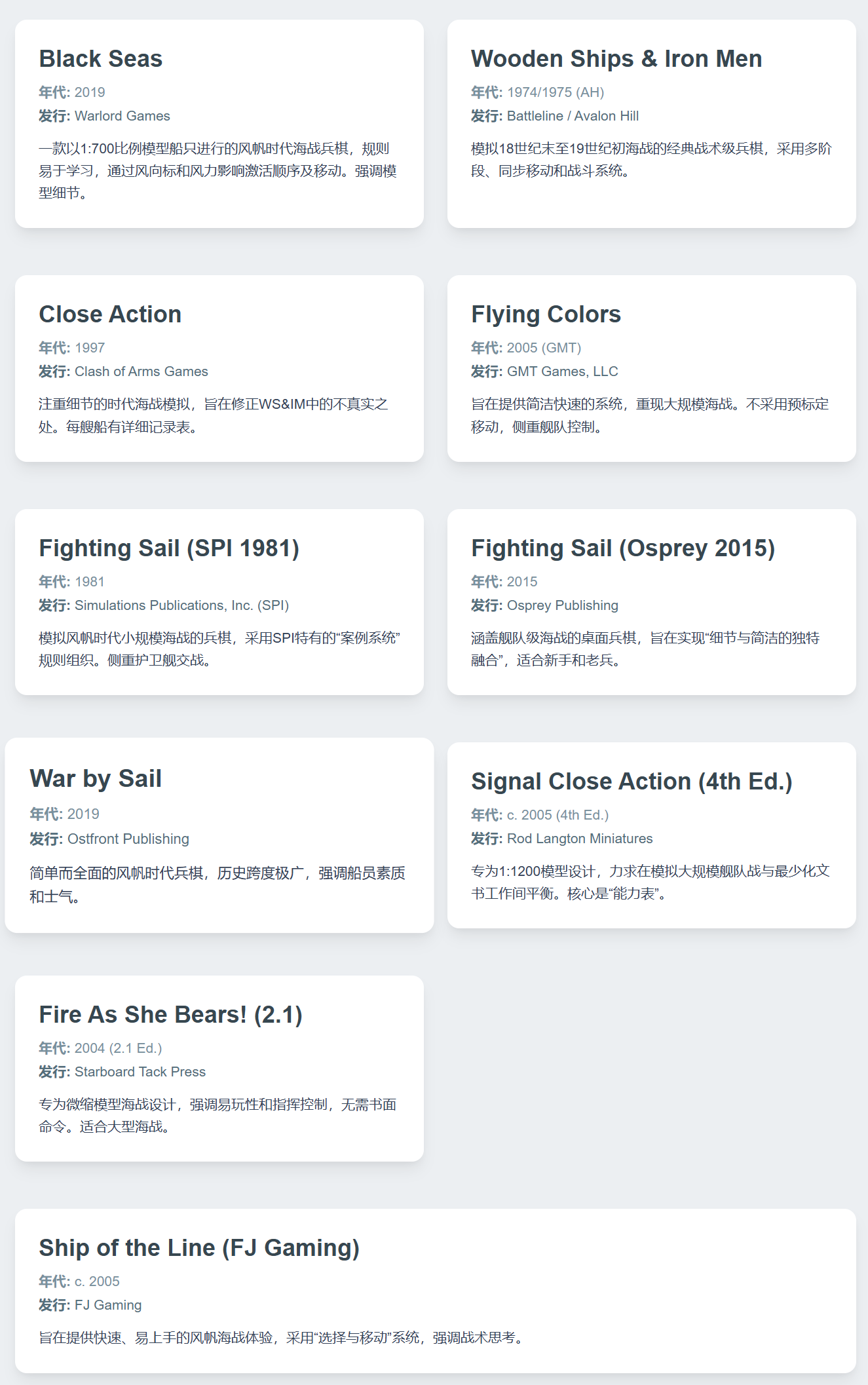The width and height of the screenshot is (868, 1385).
Task: Select the GMT Games, LLC publisher line
Action: (x=544, y=371)
